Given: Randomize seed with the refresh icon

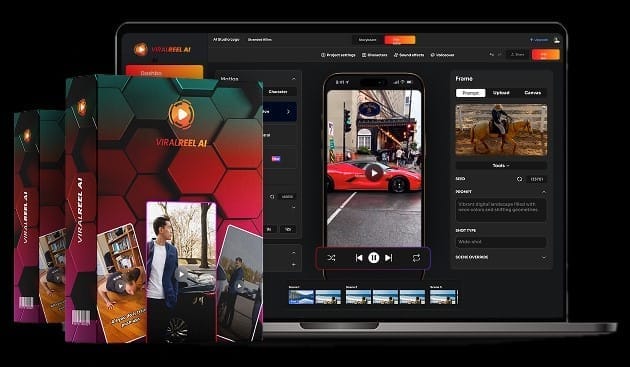Looking at the screenshot, I should [x=520, y=179].
